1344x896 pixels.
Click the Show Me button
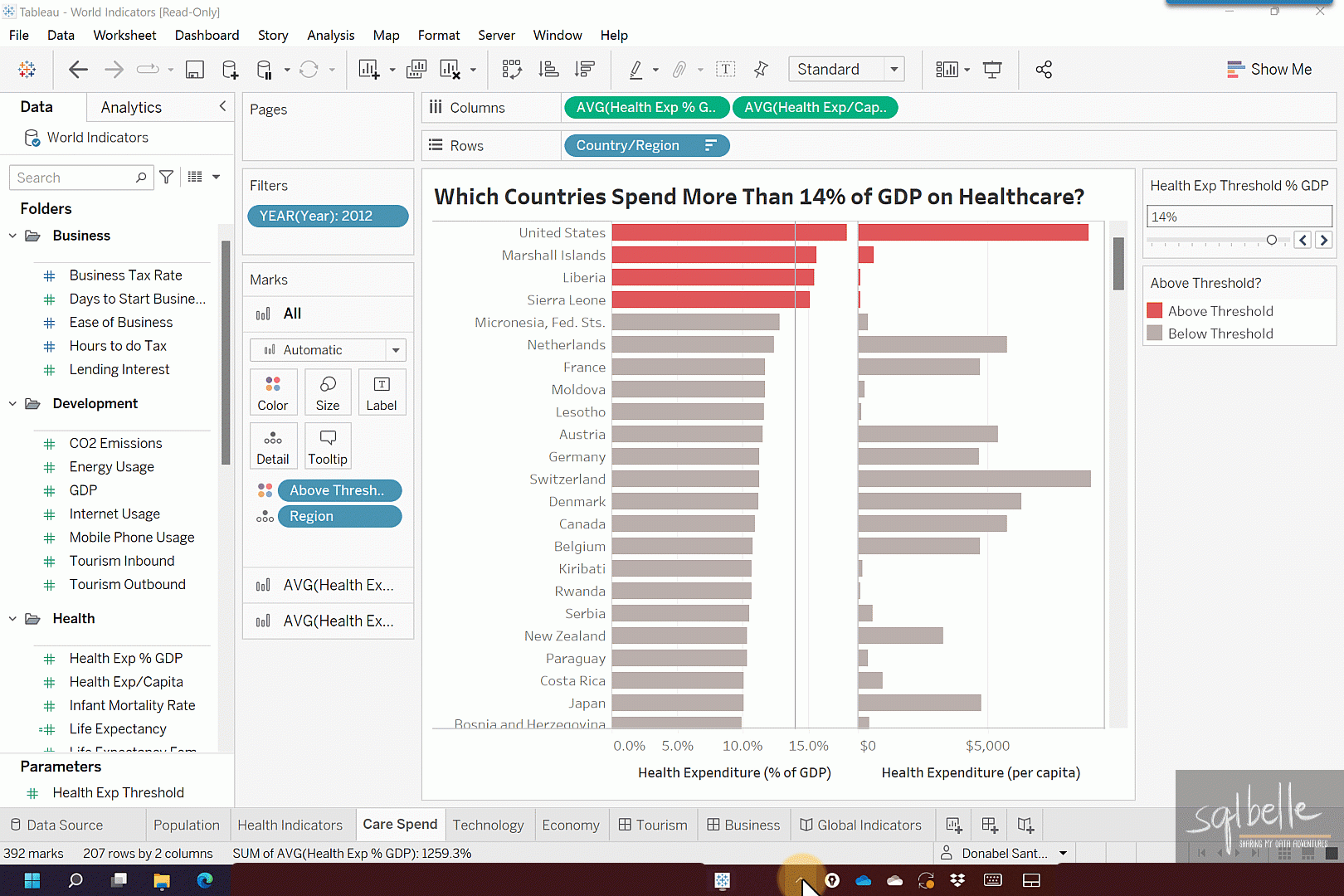(x=1269, y=70)
